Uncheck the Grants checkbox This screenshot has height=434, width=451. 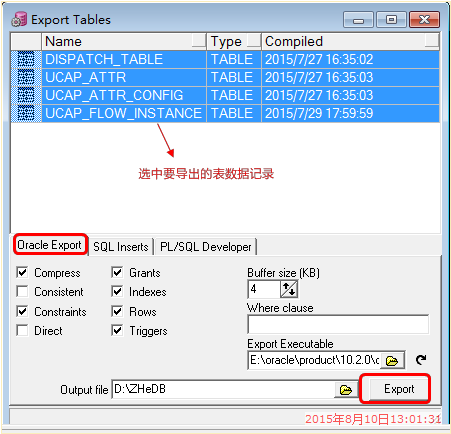click(x=117, y=273)
